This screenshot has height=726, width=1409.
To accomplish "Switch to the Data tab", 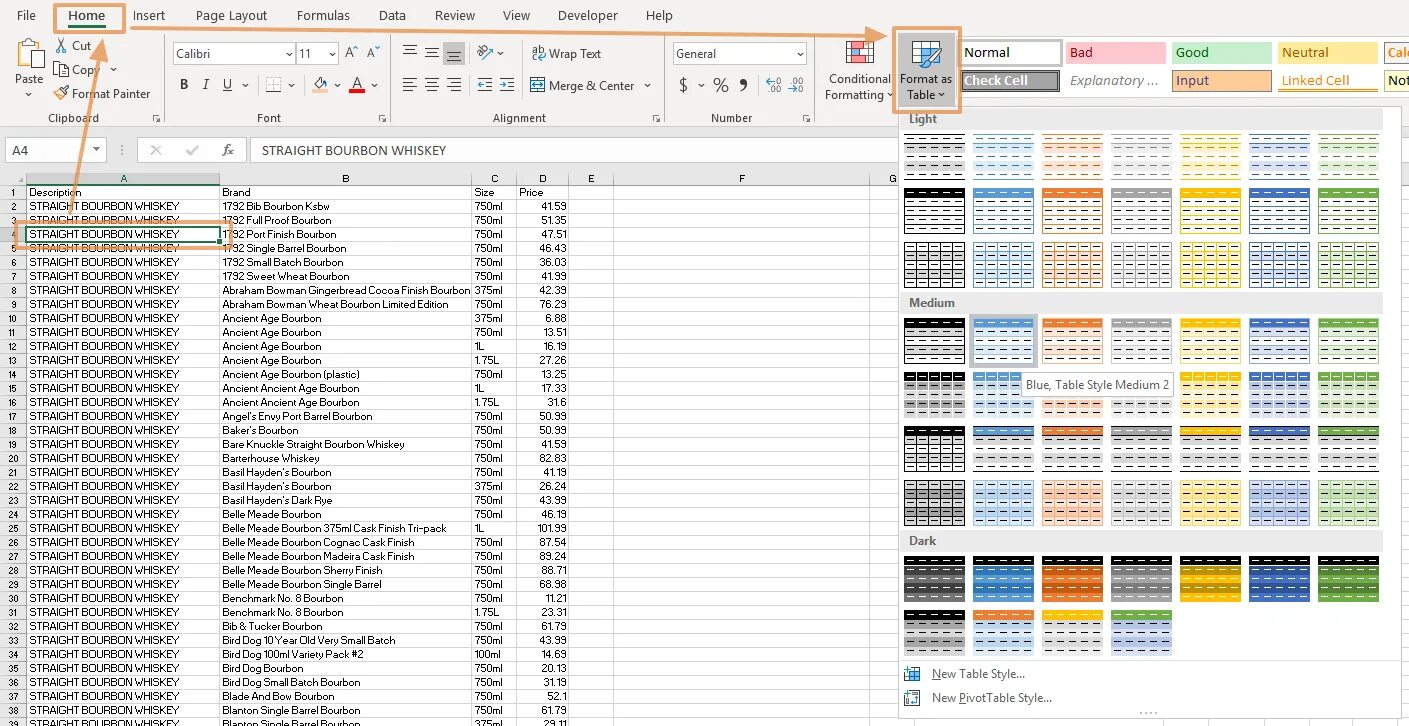I will coord(392,15).
